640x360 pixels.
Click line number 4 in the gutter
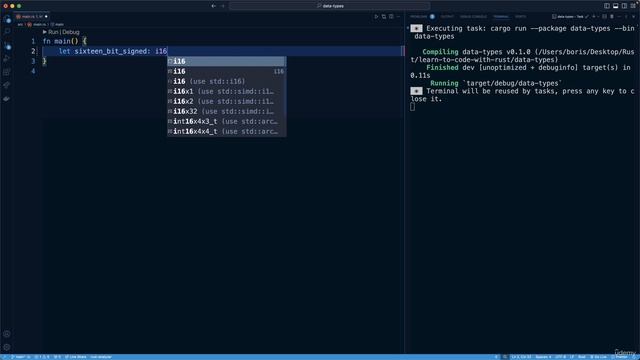pos(33,71)
